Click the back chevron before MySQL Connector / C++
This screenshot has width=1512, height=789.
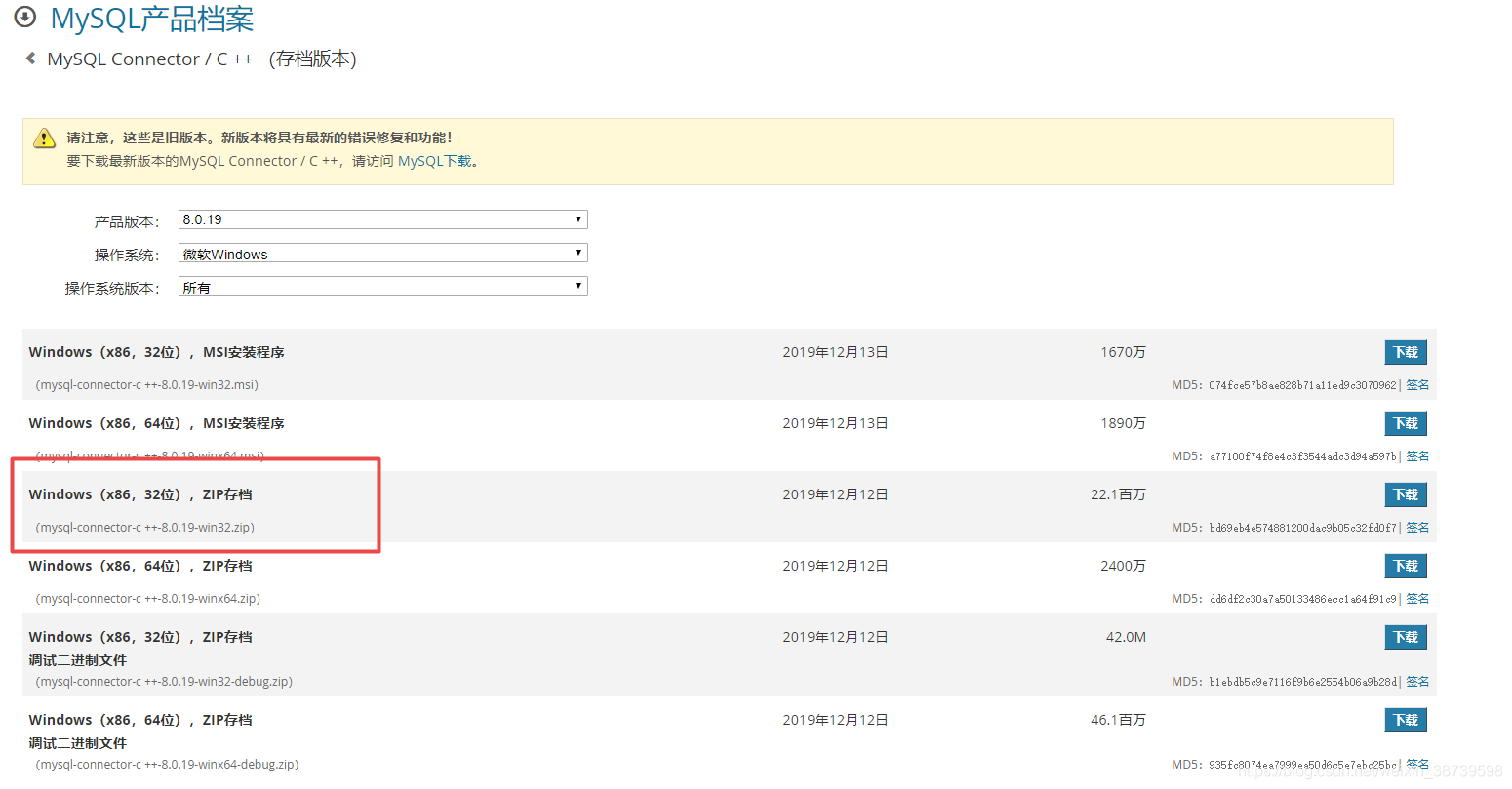coord(31,59)
